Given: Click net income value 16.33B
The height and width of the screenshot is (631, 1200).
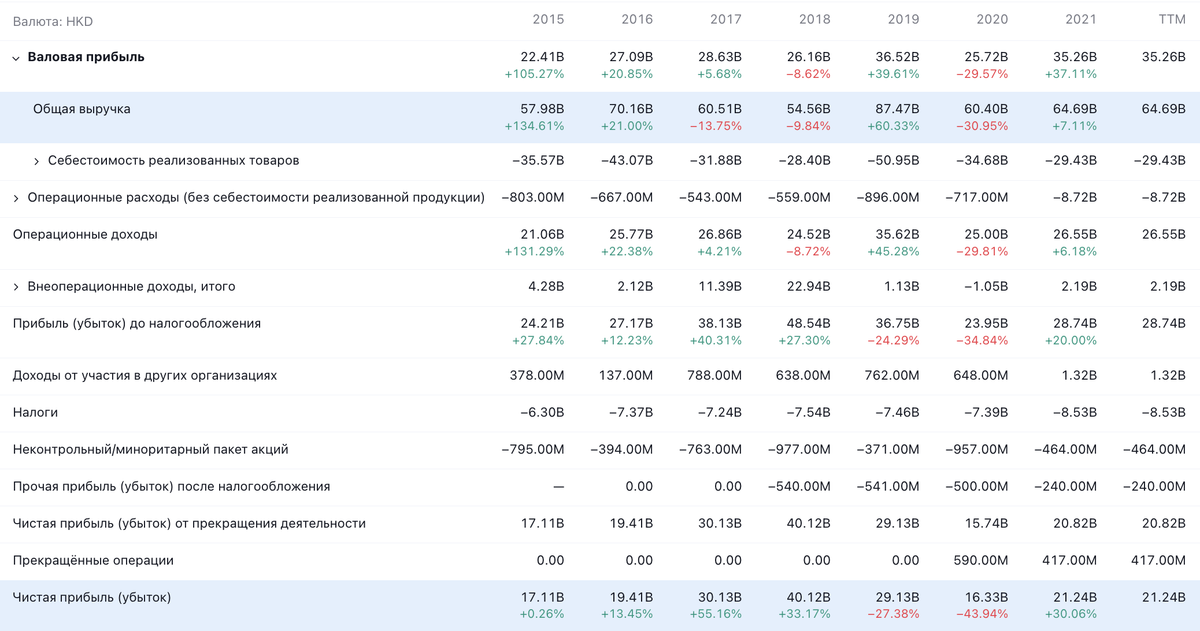Looking at the screenshot, I should 987,598.
